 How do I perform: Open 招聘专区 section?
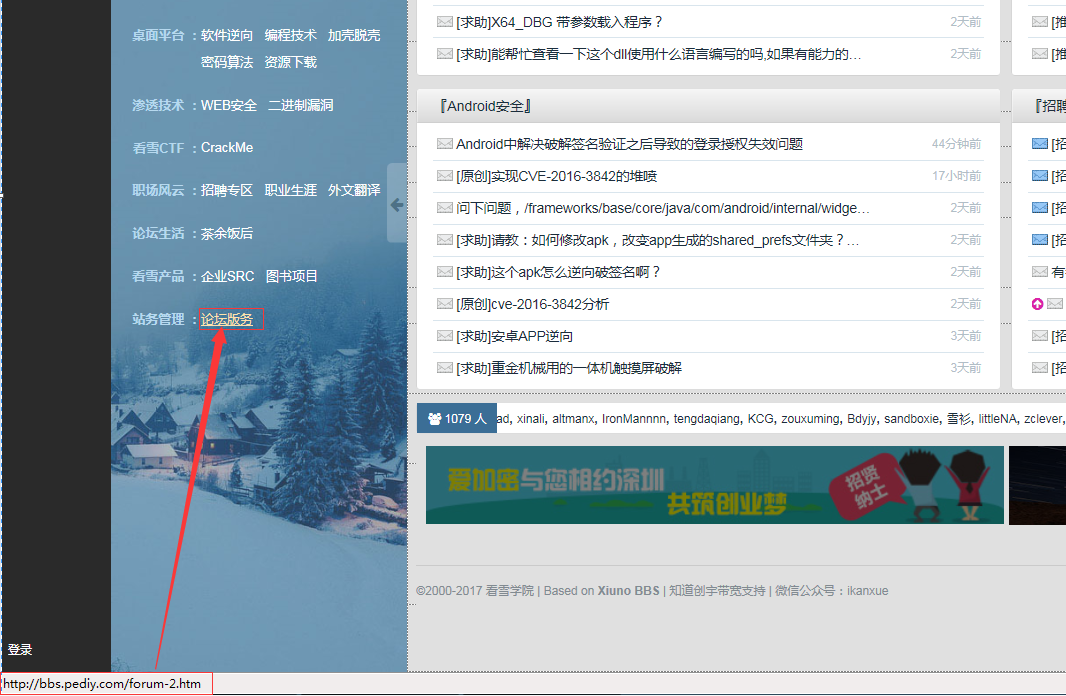tap(227, 190)
